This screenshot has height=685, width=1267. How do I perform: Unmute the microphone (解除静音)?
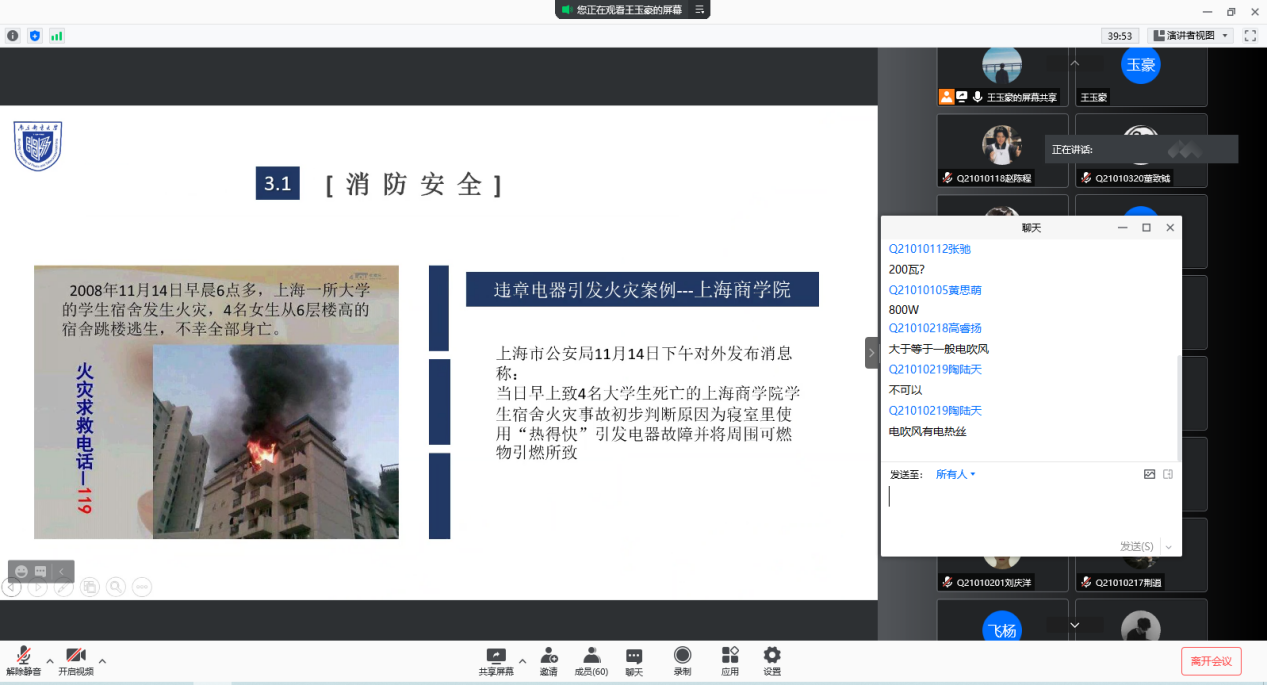[23, 661]
